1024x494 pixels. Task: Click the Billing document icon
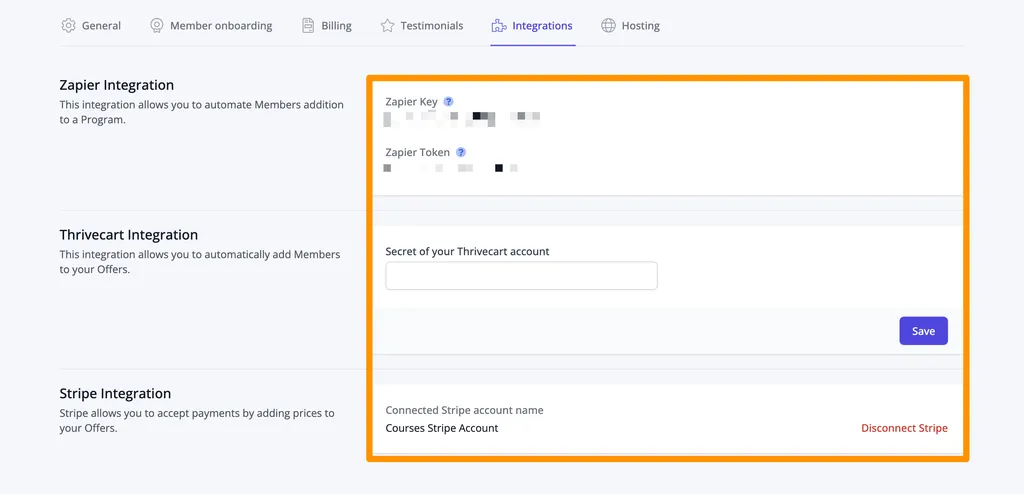click(x=308, y=25)
